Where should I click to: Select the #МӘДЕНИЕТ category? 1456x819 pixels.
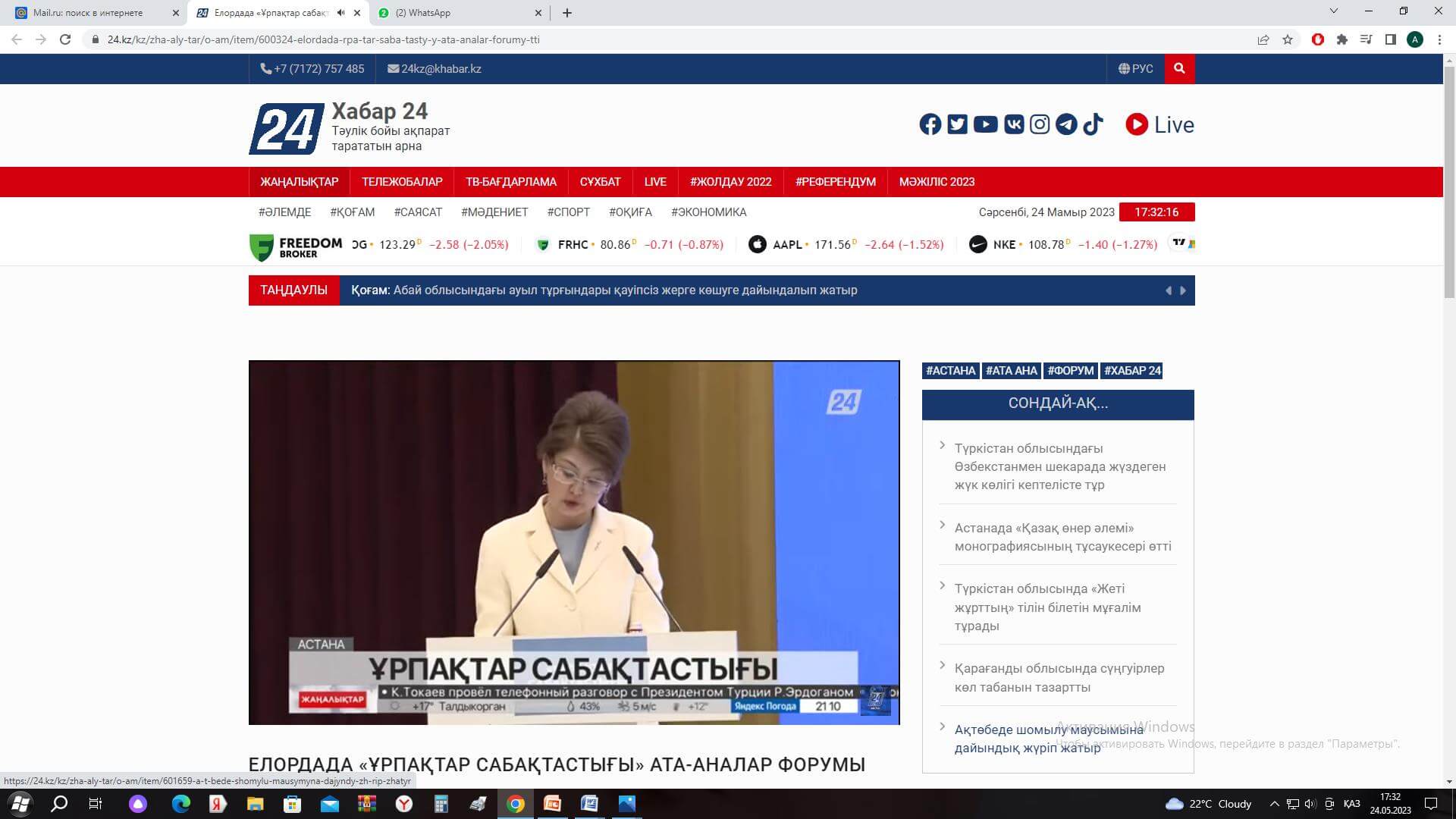[x=494, y=212]
